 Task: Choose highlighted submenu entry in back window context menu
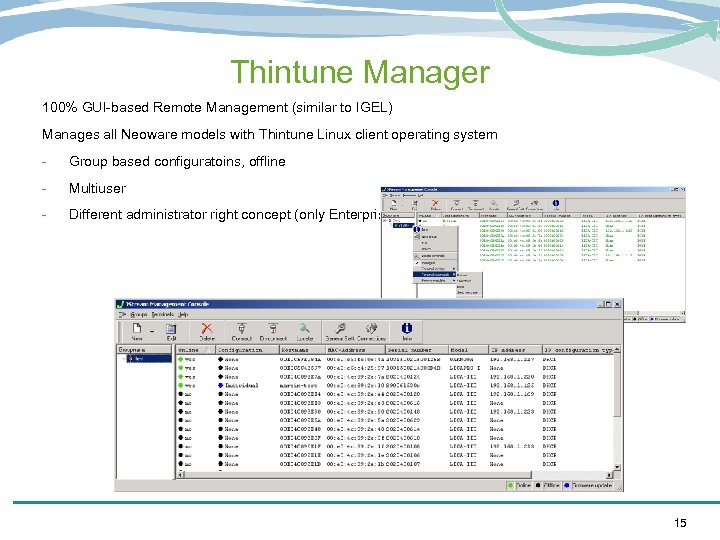pyautogui.click(x=435, y=274)
